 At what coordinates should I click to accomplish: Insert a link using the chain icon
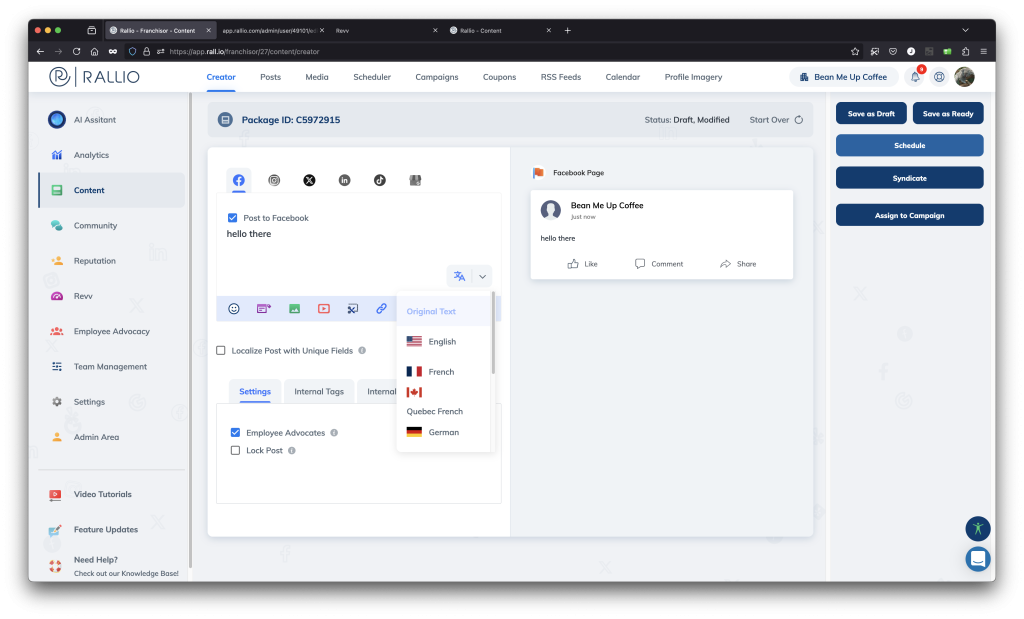click(381, 309)
